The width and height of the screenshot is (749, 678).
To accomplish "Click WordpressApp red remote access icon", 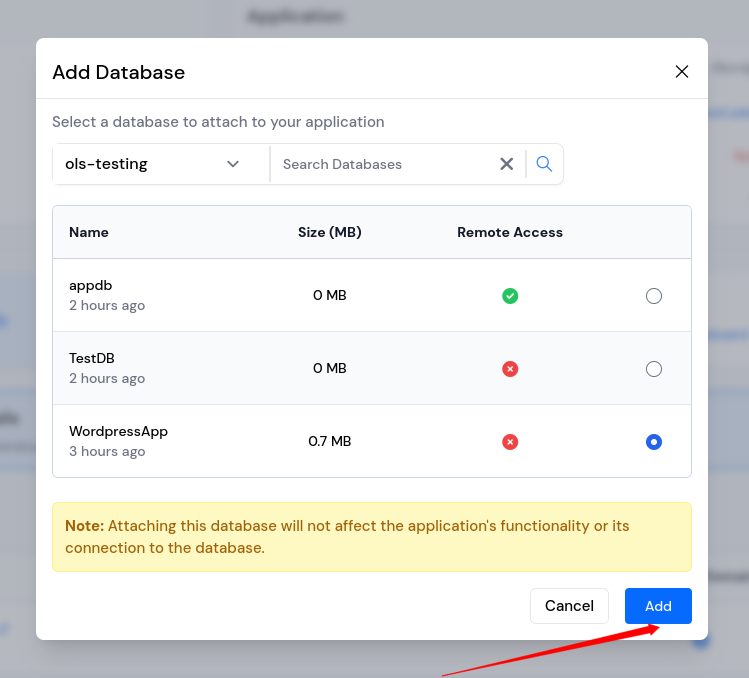I will (510, 442).
